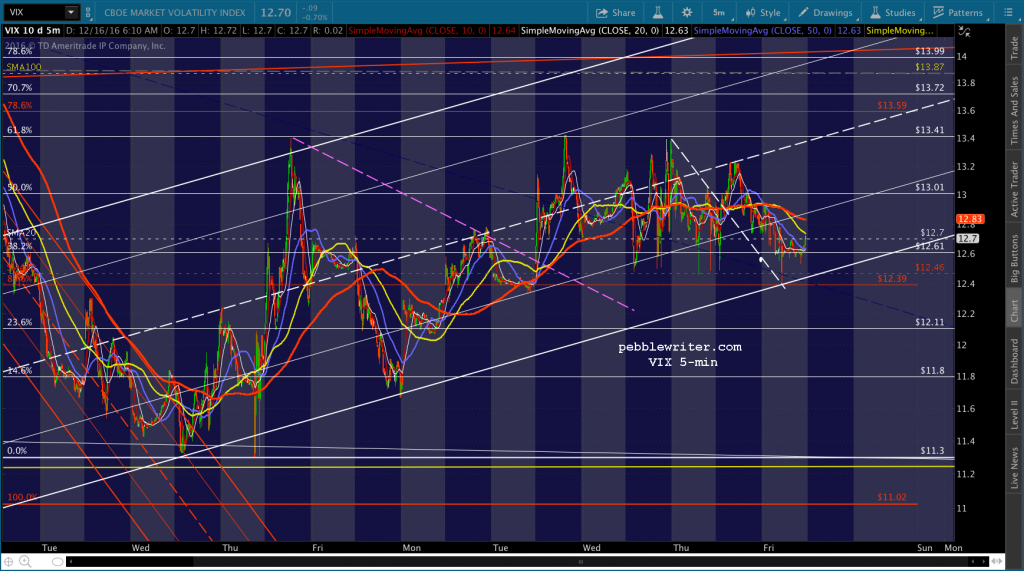Screen dimensions: 1024x571
Task: Open chart settings gear icon
Action: [687, 12]
